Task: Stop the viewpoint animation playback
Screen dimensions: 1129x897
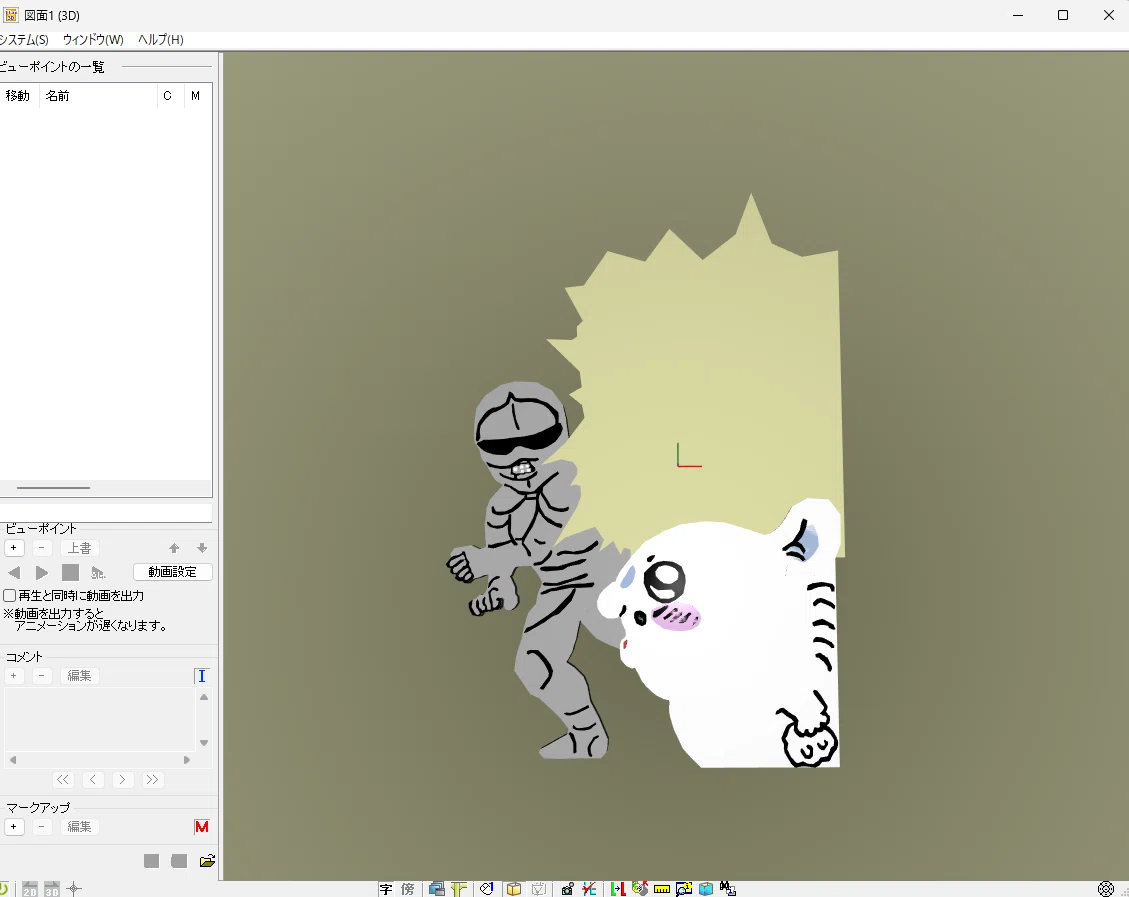Action: coord(70,572)
